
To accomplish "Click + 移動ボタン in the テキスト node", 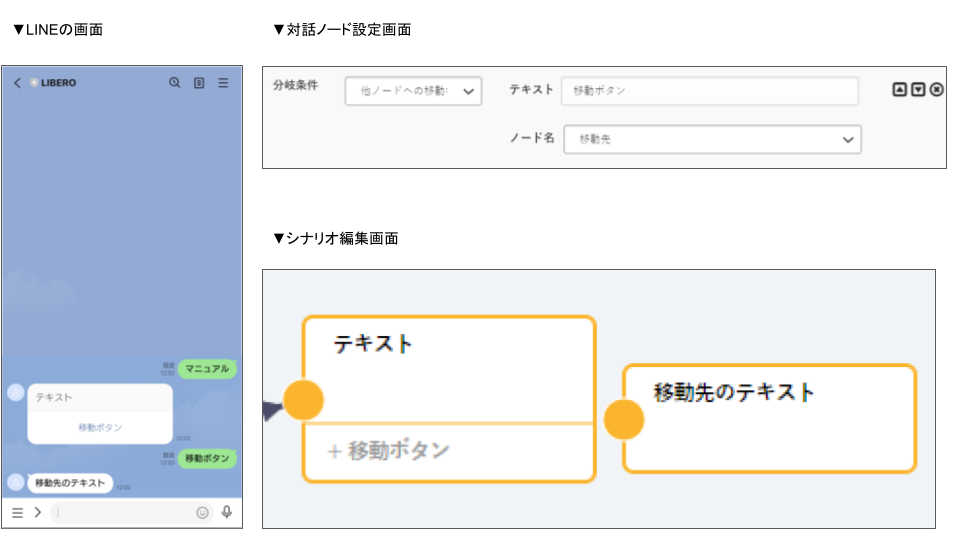I will tap(390, 451).
